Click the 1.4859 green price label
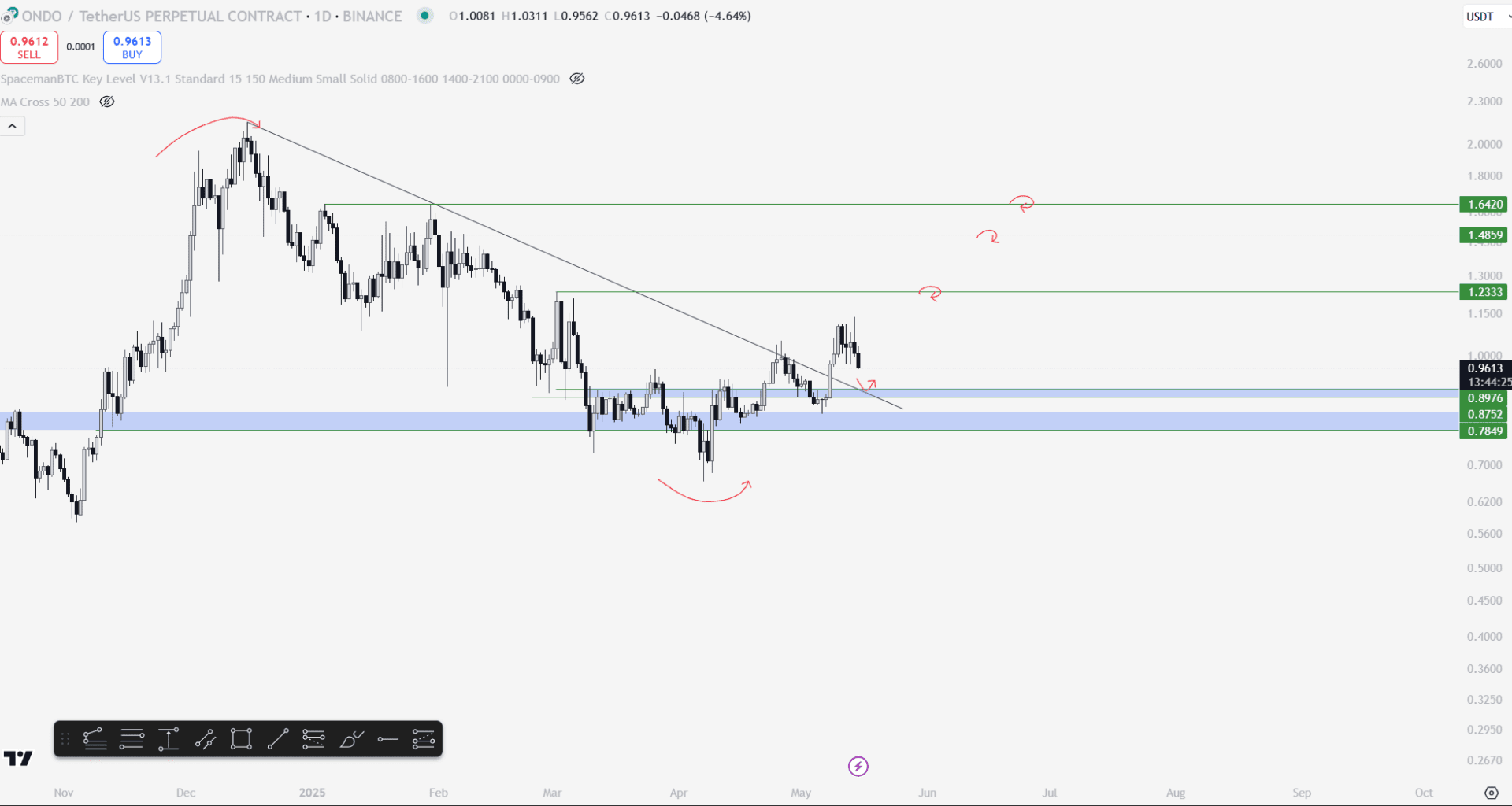This screenshot has width=1512, height=806. pos(1484,235)
